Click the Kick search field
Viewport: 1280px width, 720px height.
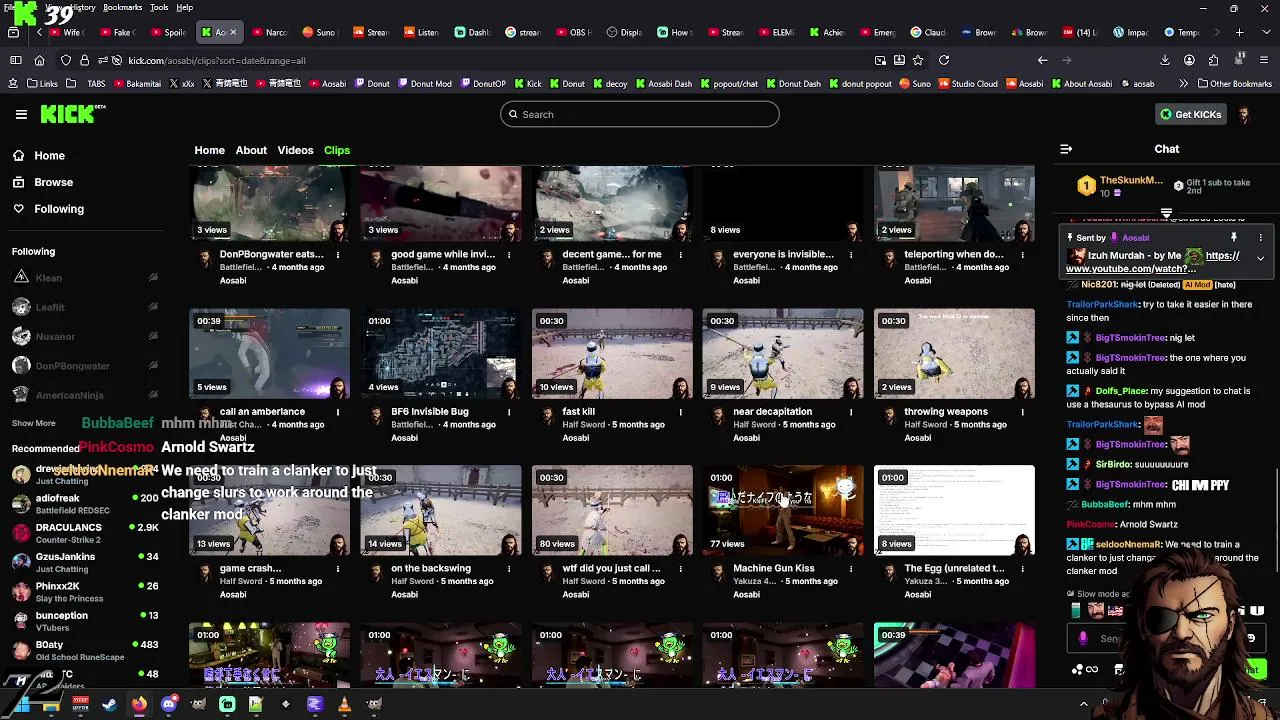click(x=640, y=114)
